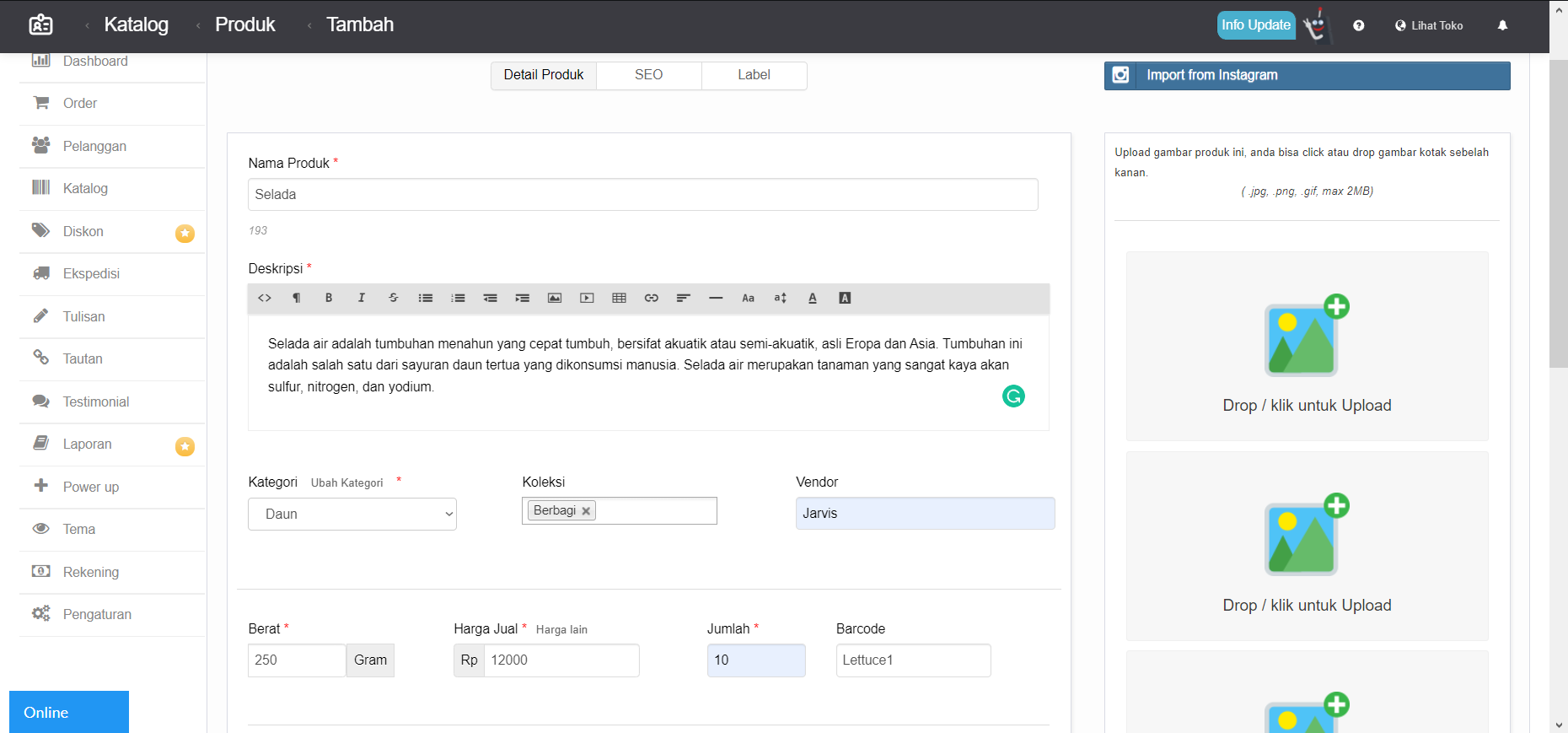Click the Grammarly icon in description box
Image resolution: width=1568 pixels, height=733 pixels.
(1013, 396)
